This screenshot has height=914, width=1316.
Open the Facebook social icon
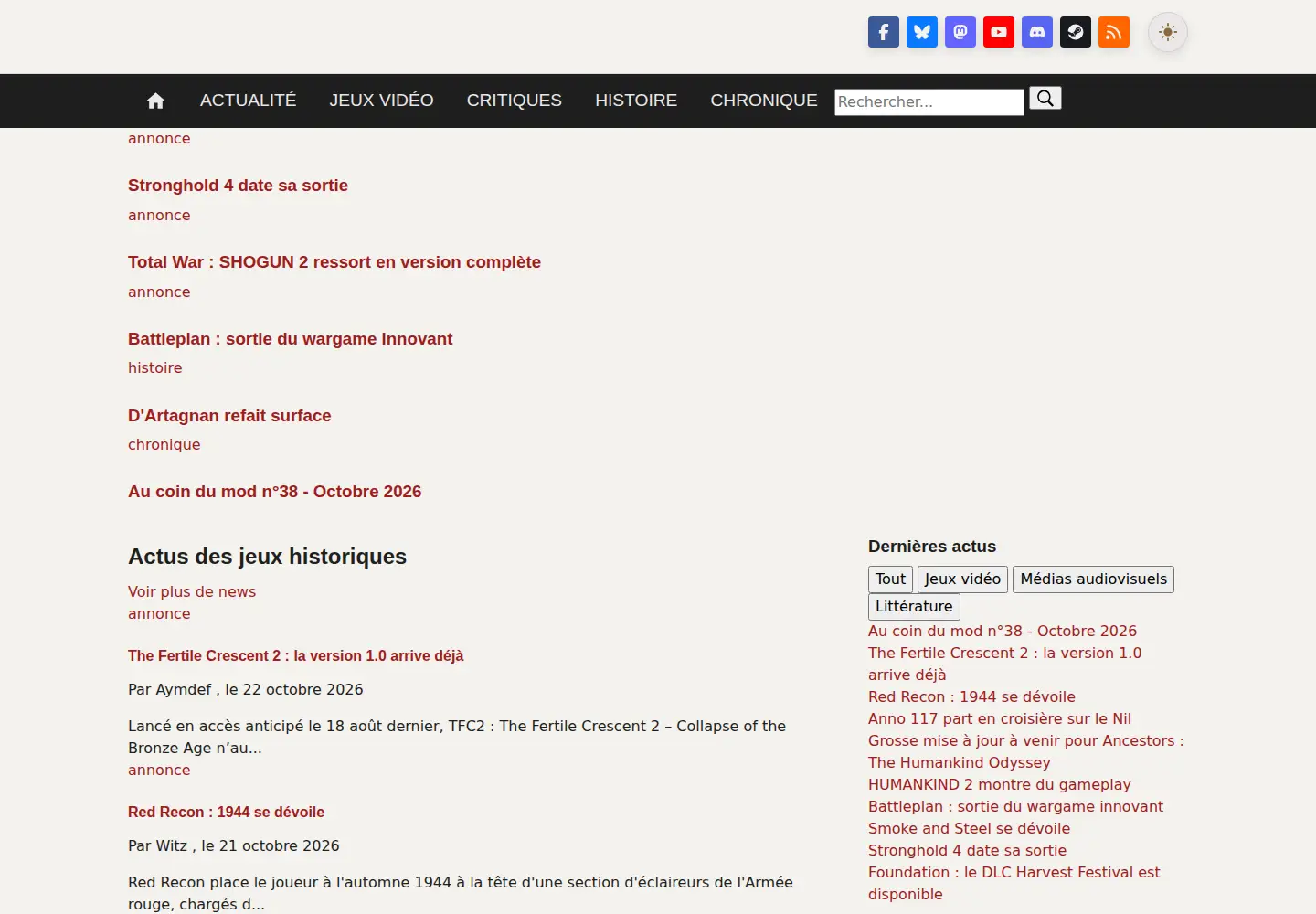point(883,32)
